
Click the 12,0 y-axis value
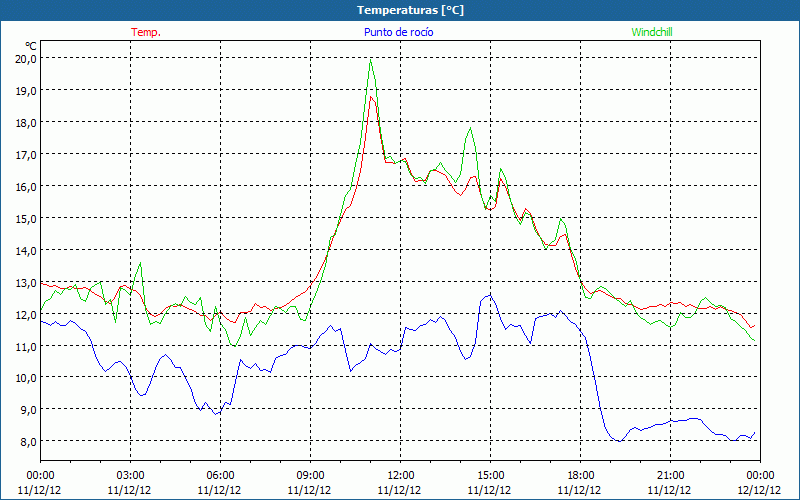point(27,314)
